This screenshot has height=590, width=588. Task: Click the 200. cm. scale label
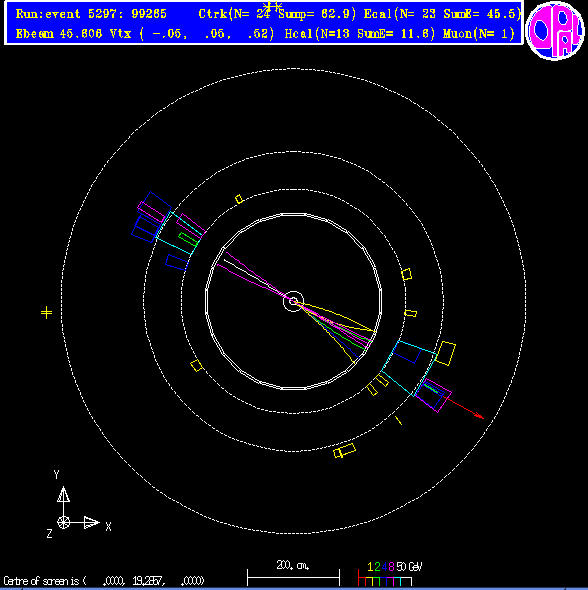click(293, 565)
